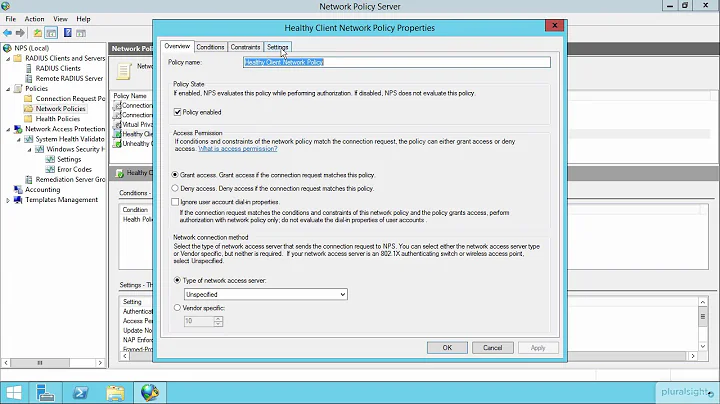The image size is (720, 404).
Task: Open Server Manager from the taskbar
Action: click(45, 393)
